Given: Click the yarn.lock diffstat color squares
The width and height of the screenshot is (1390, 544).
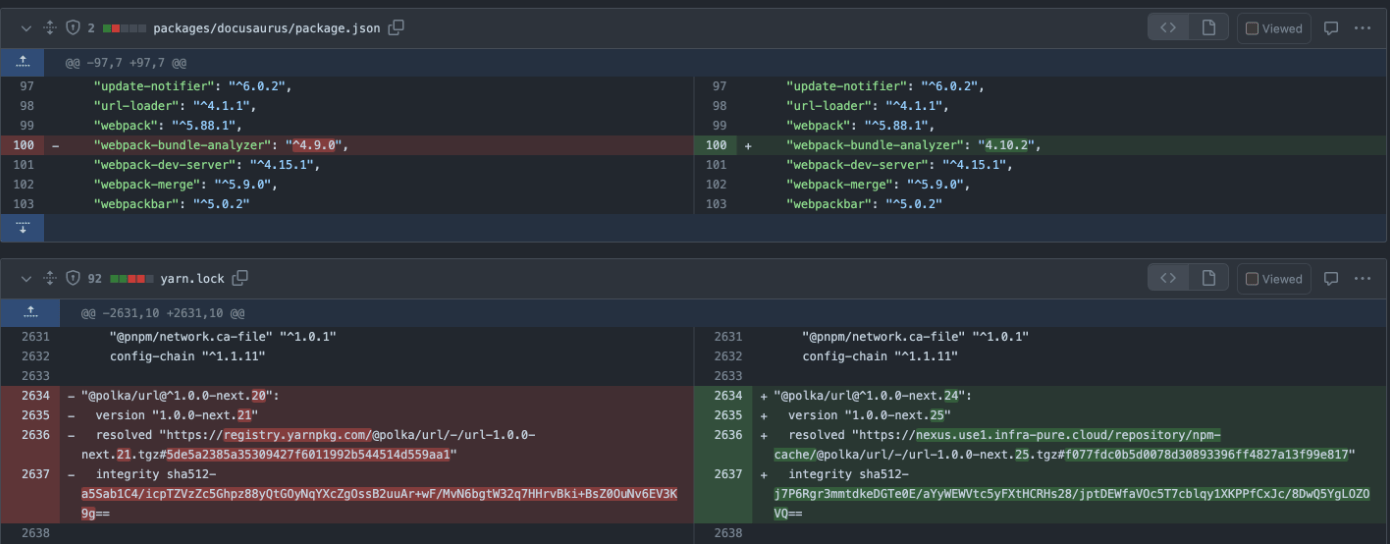Looking at the screenshot, I should [132, 278].
